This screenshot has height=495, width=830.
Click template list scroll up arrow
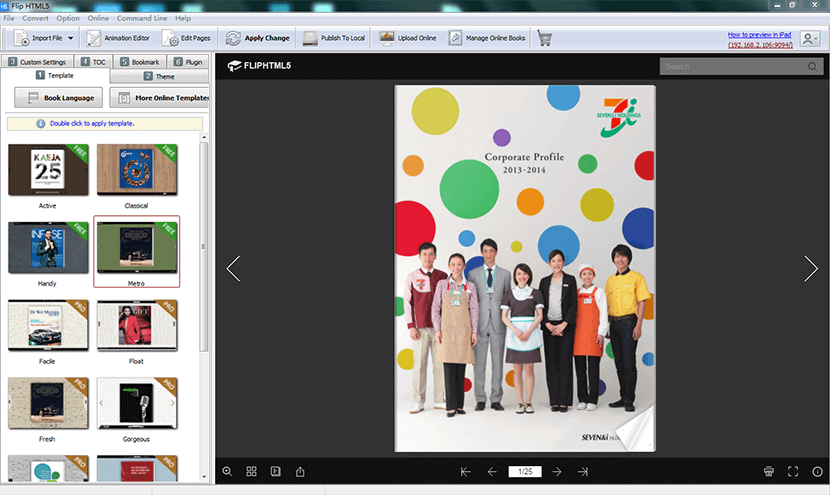(x=204, y=137)
